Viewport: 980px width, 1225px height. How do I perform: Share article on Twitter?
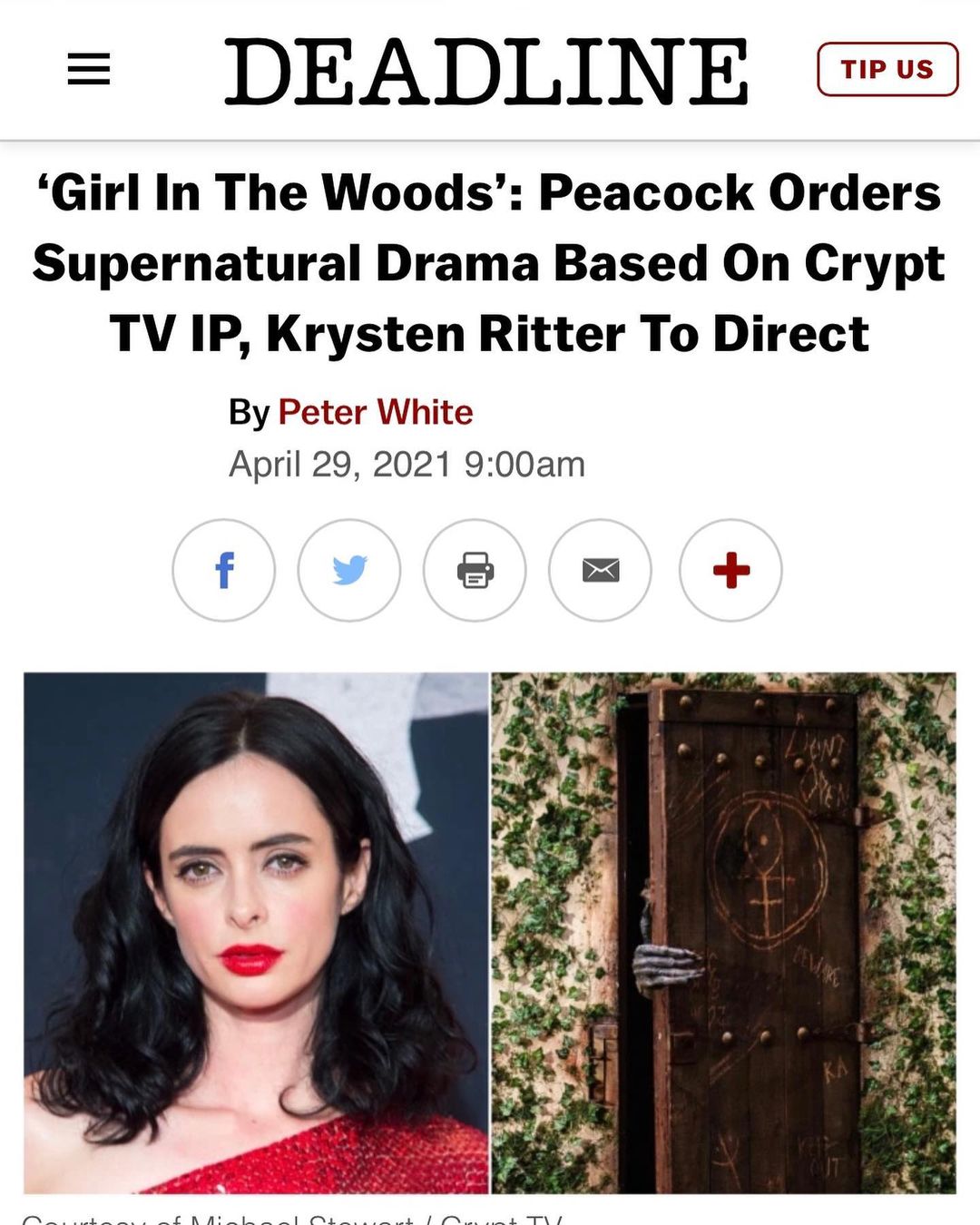pos(349,570)
